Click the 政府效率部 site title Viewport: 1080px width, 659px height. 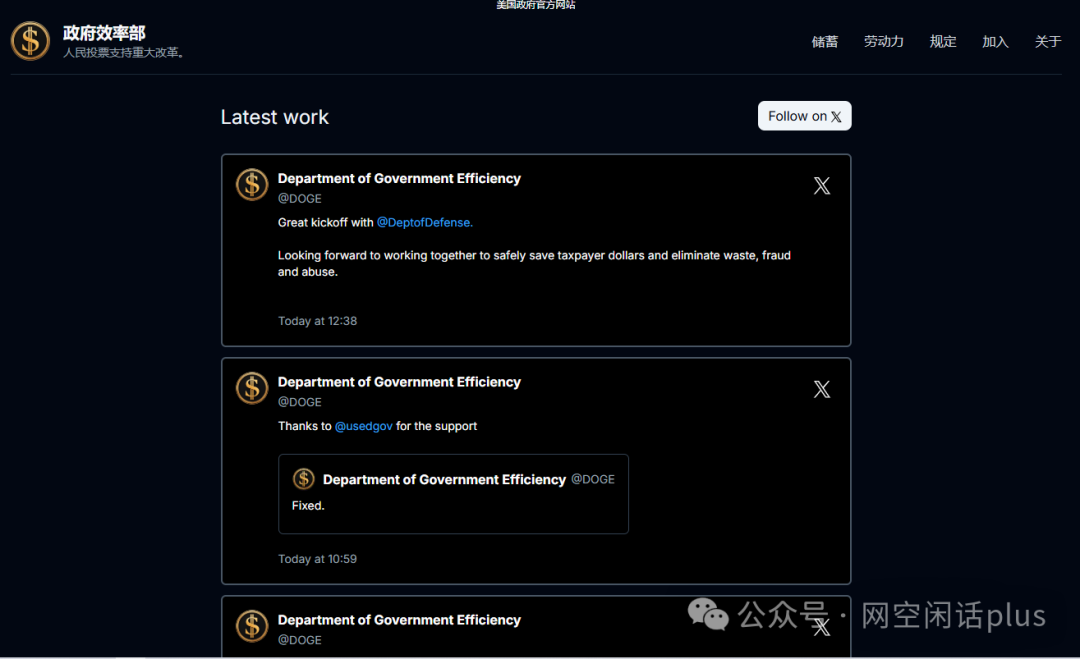(x=104, y=33)
